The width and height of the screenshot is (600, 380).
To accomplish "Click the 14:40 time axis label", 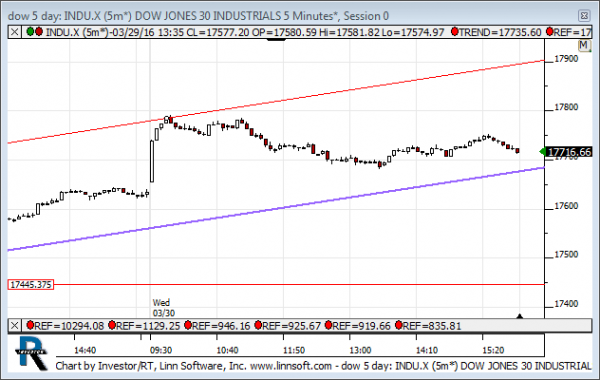I will click(85, 350).
